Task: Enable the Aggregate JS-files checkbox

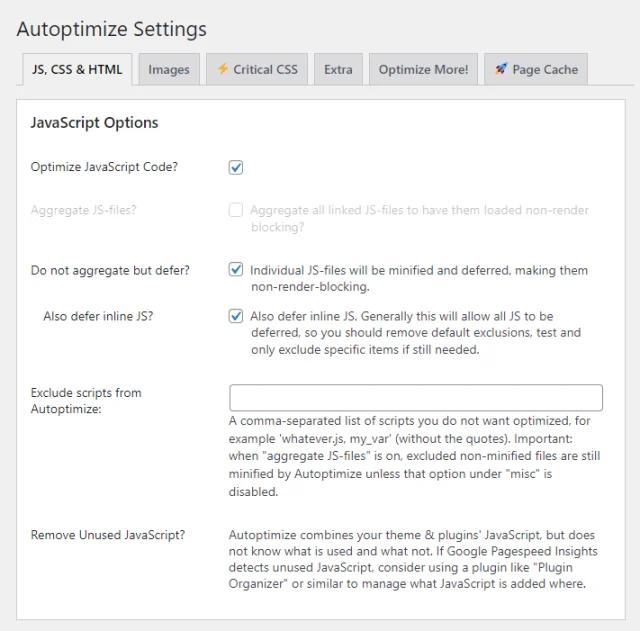Action: pyautogui.click(x=236, y=211)
